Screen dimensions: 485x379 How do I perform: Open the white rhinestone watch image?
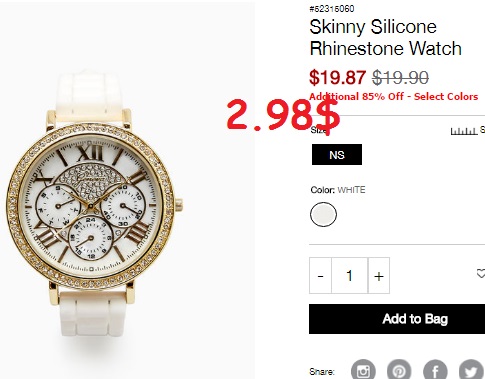[95, 204]
